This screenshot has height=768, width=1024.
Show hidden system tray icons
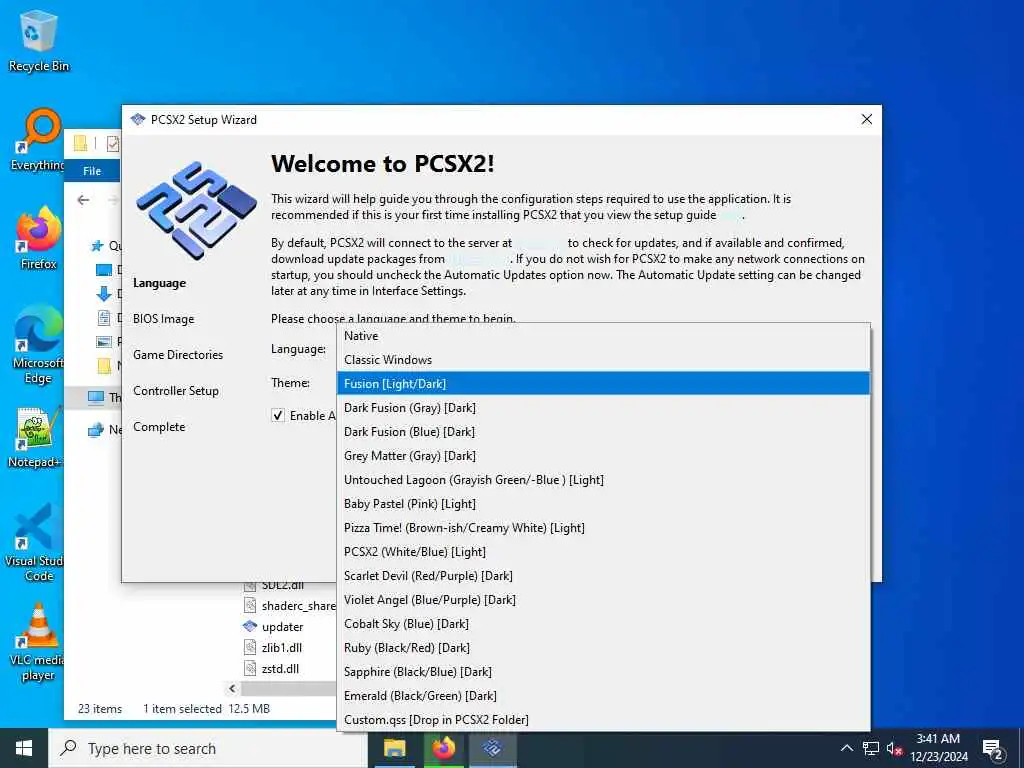846,748
